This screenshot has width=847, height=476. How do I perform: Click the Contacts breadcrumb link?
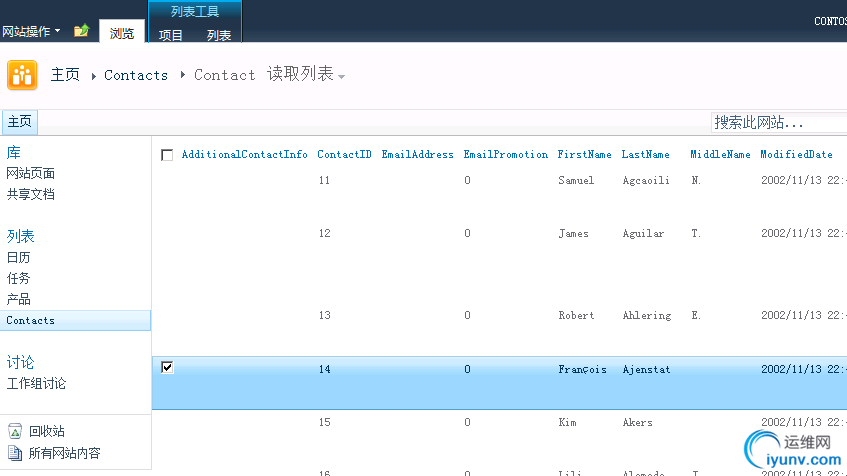[136, 75]
